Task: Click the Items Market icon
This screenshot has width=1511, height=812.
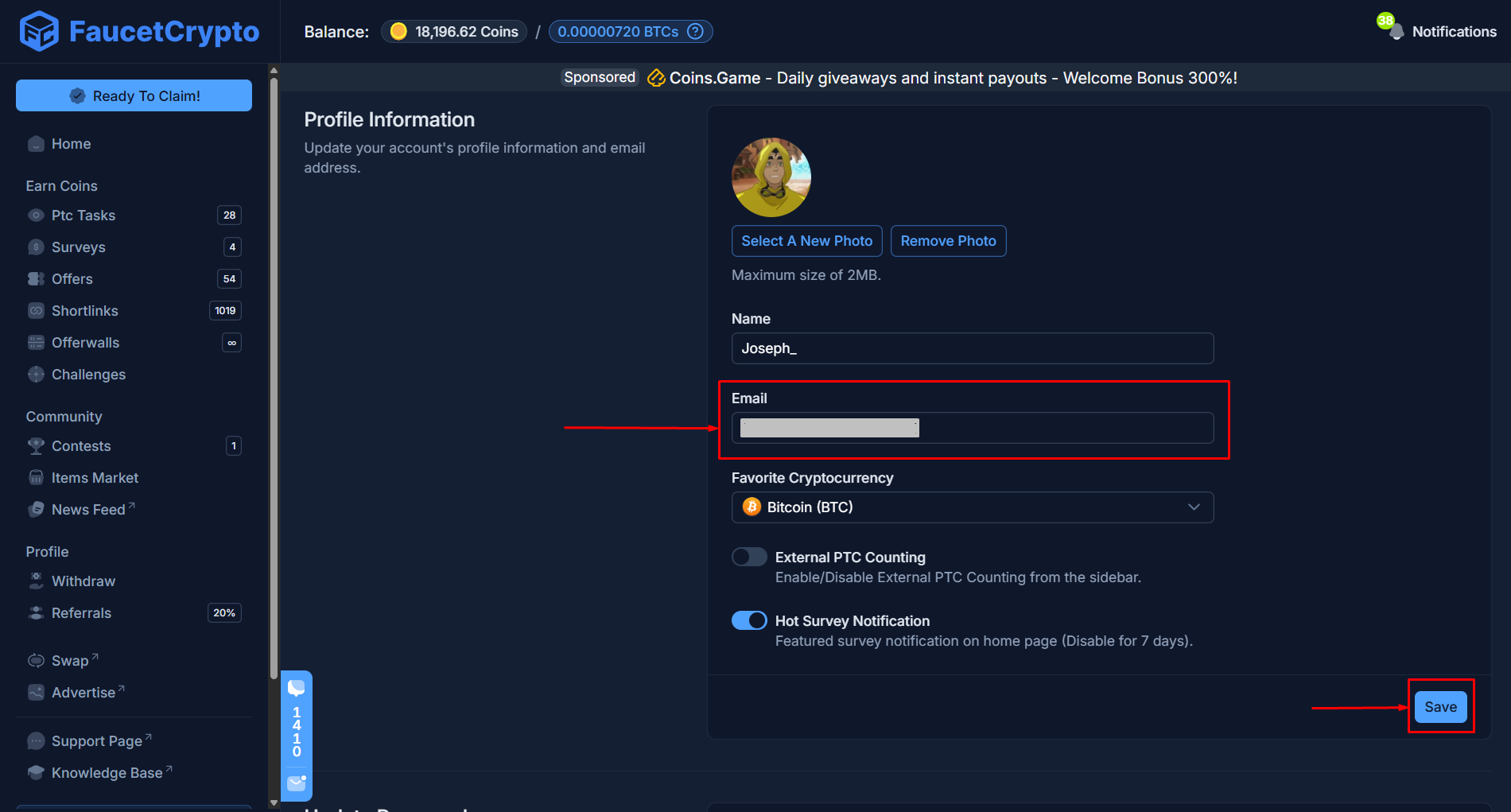Action: [36, 477]
